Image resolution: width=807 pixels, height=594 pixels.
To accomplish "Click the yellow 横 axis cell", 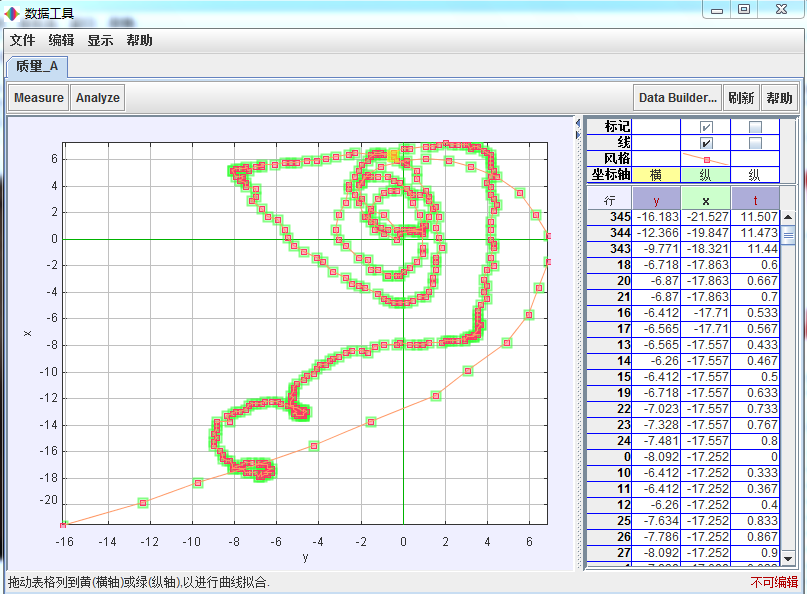I will point(656,174).
